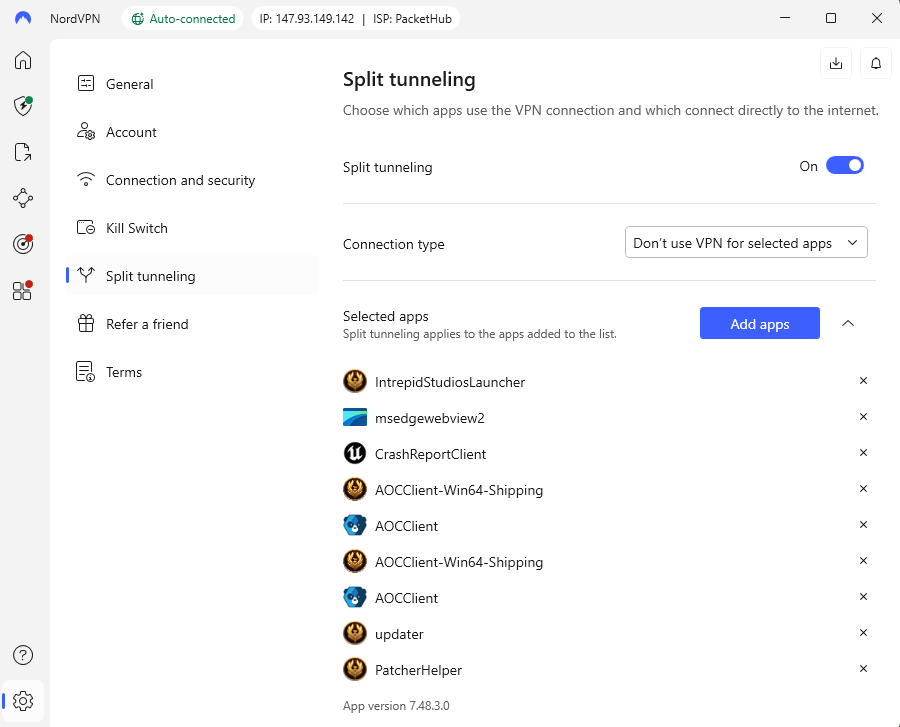Go to Connection and security settings
The height and width of the screenshot is (727, 900).
point(180,180)
